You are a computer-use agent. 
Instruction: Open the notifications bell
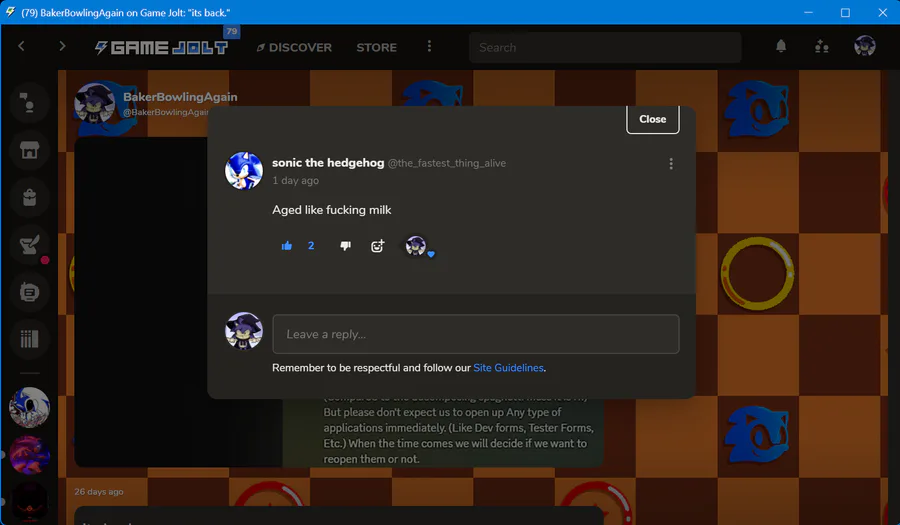click(781, 46)
